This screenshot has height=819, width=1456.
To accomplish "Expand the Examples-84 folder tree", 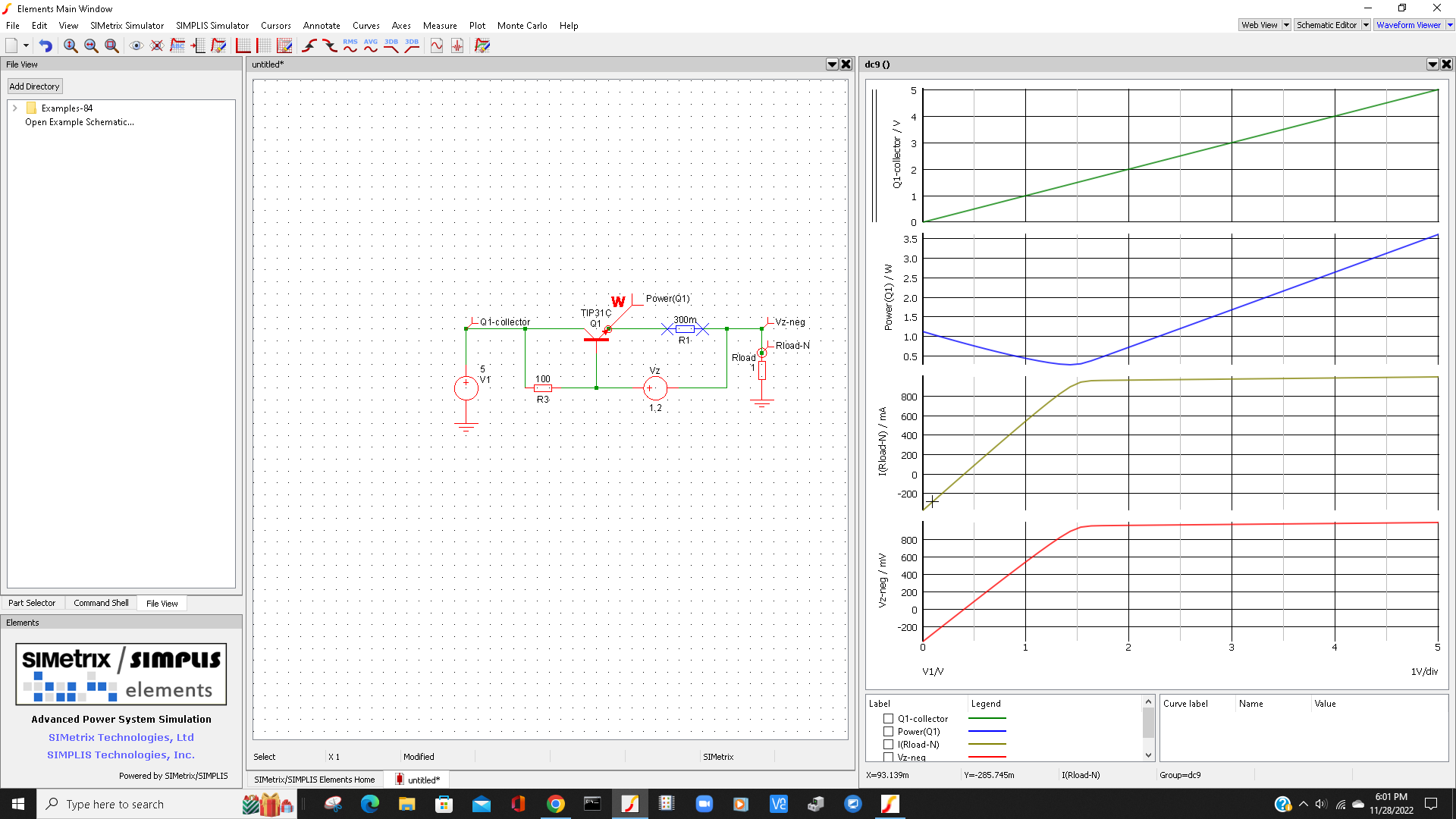I will [14, 108].
